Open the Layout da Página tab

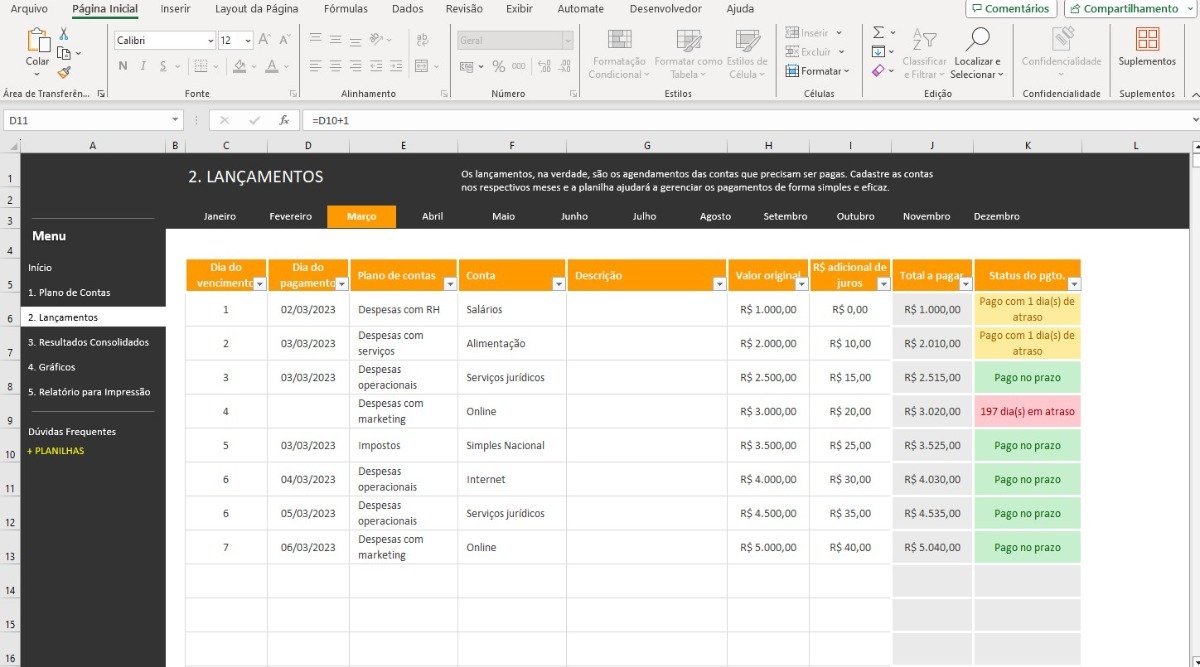257,9
